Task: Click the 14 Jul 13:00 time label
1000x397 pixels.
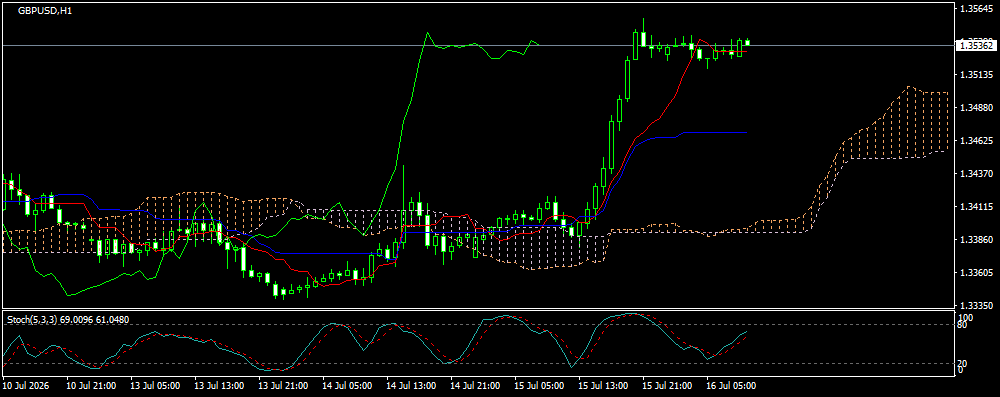Action: pos(411,386)
